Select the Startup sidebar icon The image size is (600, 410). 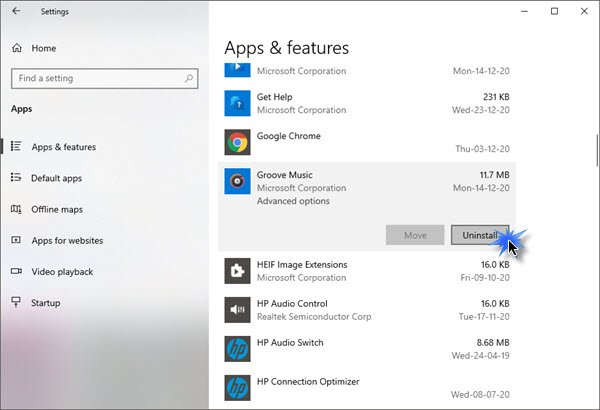point(16,302)
